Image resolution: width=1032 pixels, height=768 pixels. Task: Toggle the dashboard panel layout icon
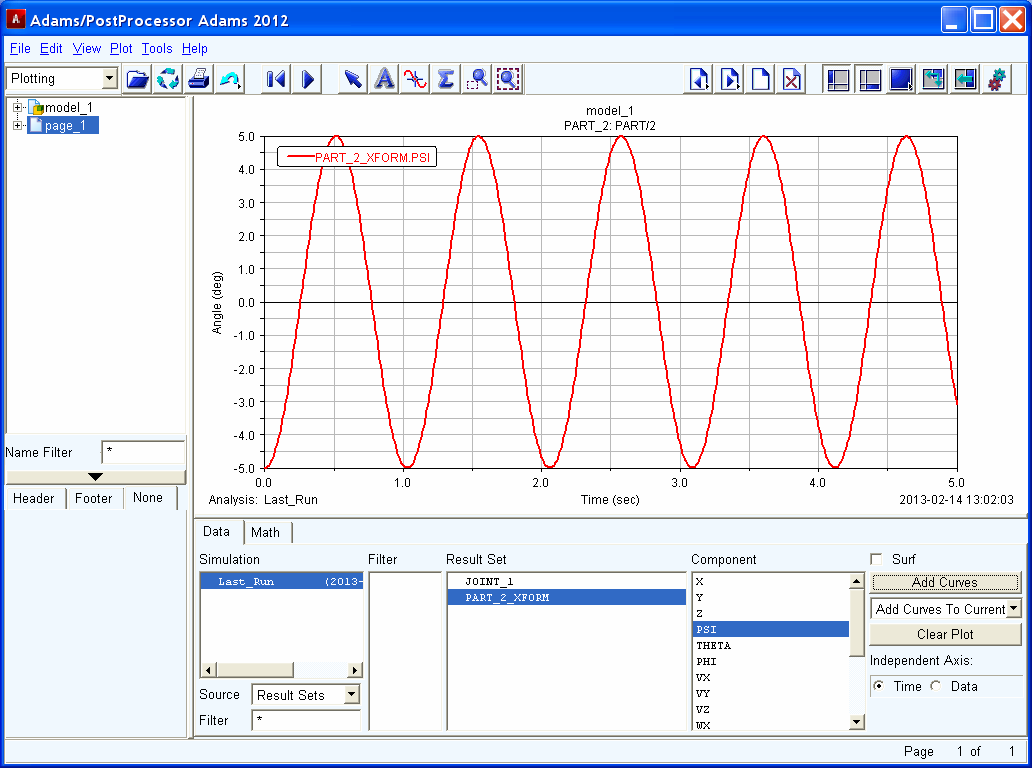pyautogui.click(x=869, y=80)
